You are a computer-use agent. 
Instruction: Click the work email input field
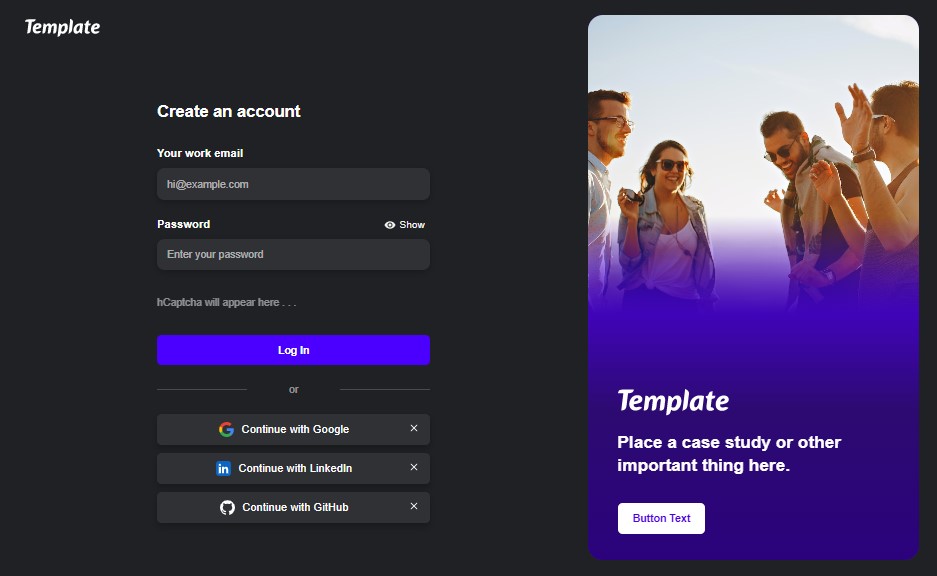292,184
